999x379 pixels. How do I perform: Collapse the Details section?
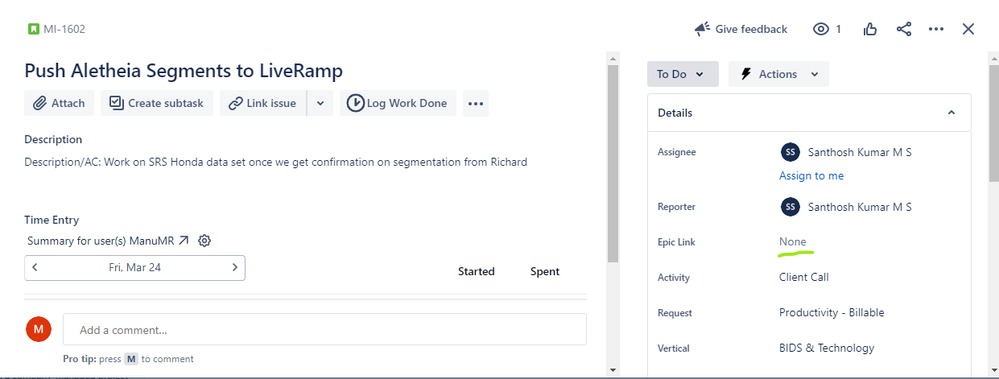click(951, 113)
